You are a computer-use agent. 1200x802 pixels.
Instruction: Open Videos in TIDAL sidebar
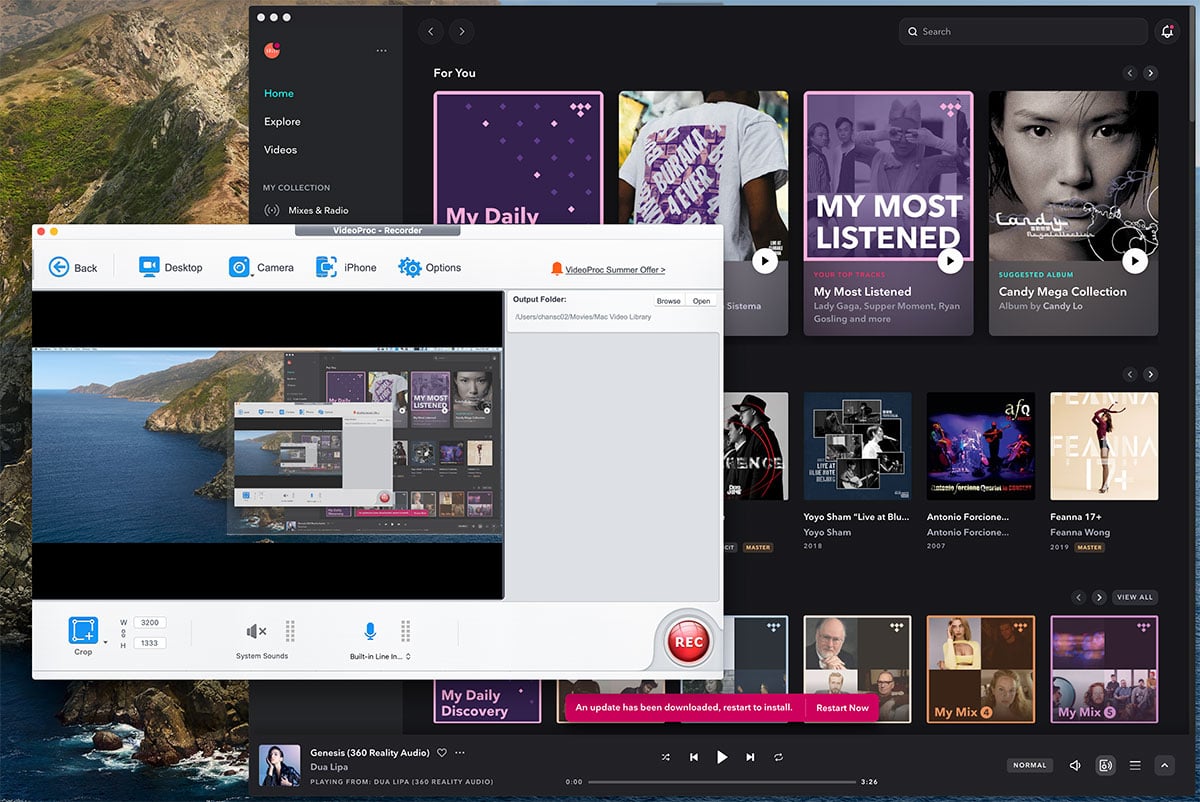click(280, 149)
